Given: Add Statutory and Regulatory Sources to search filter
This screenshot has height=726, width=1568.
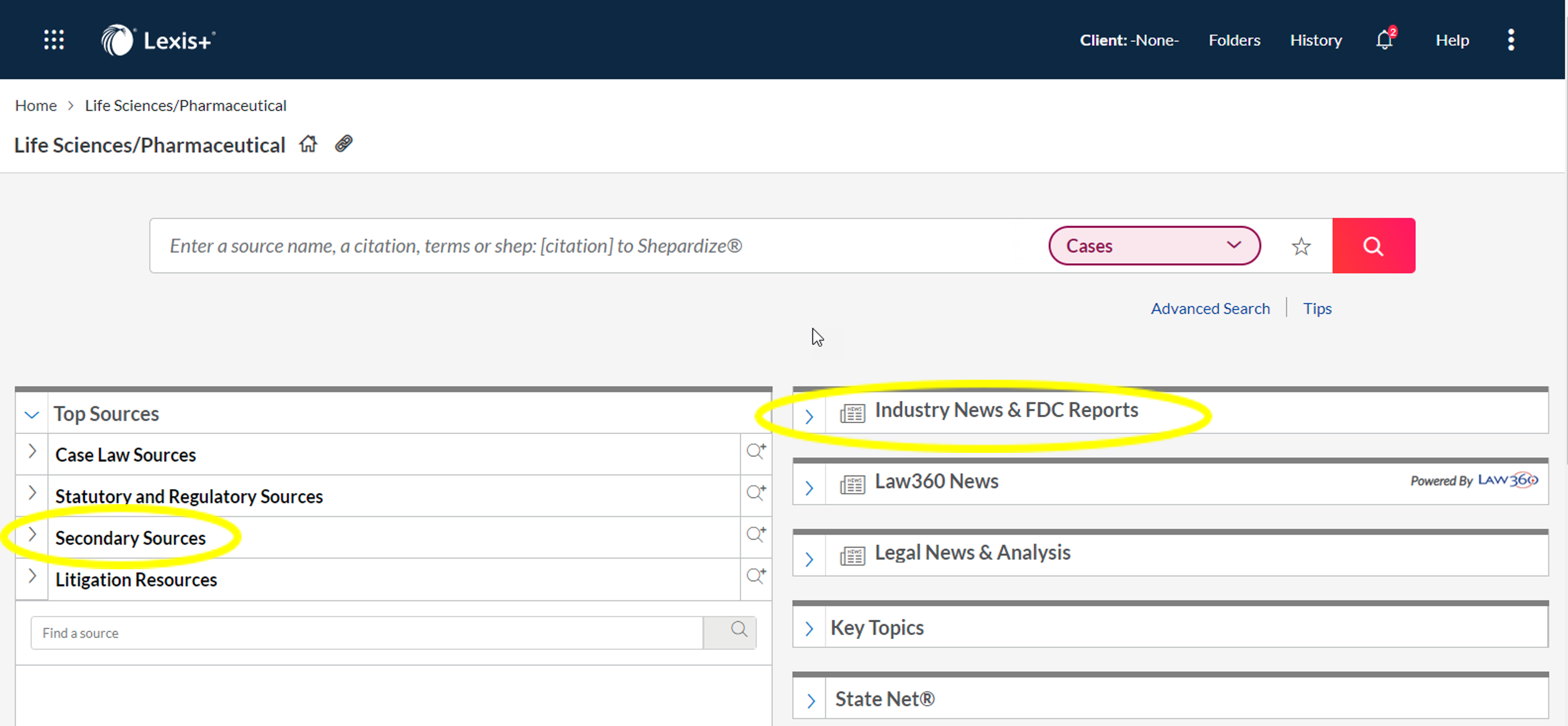Looking at the screenshot, I should point(756,492).
